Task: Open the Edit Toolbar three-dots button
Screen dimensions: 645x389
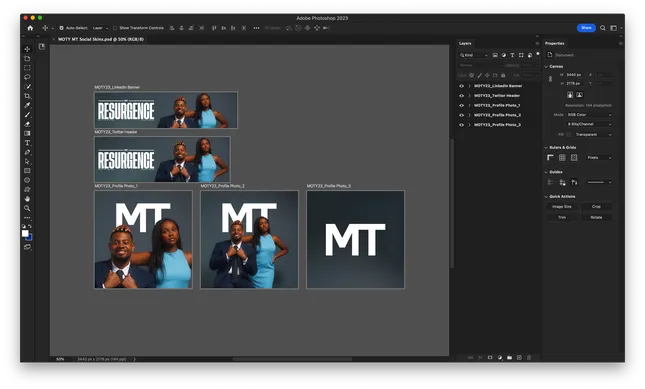Action: [x=27, y=218]
